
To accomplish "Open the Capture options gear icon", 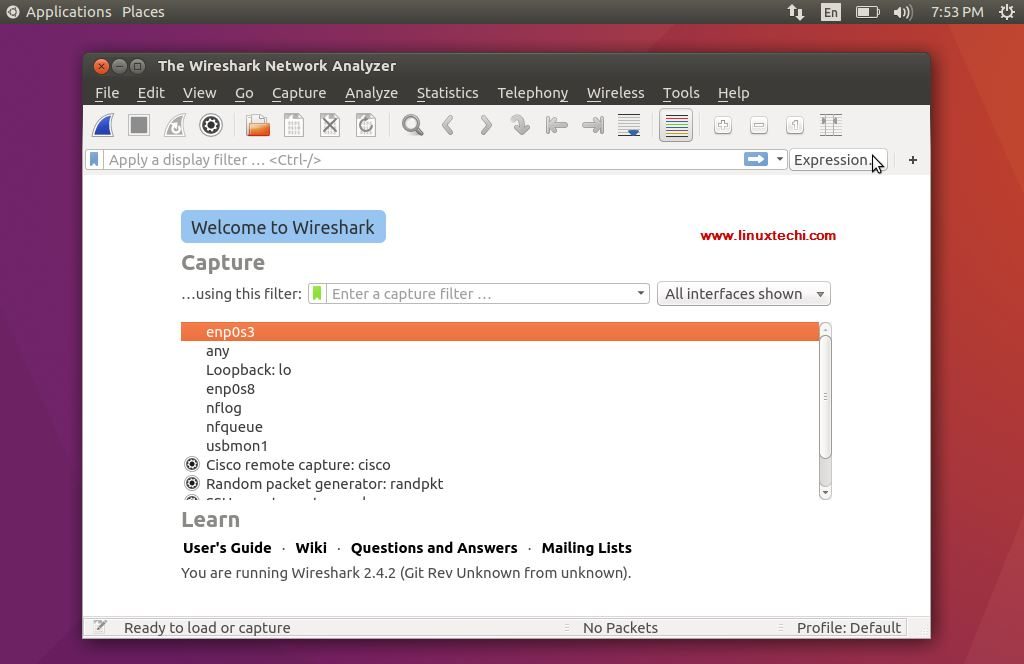I will point(209,125).
